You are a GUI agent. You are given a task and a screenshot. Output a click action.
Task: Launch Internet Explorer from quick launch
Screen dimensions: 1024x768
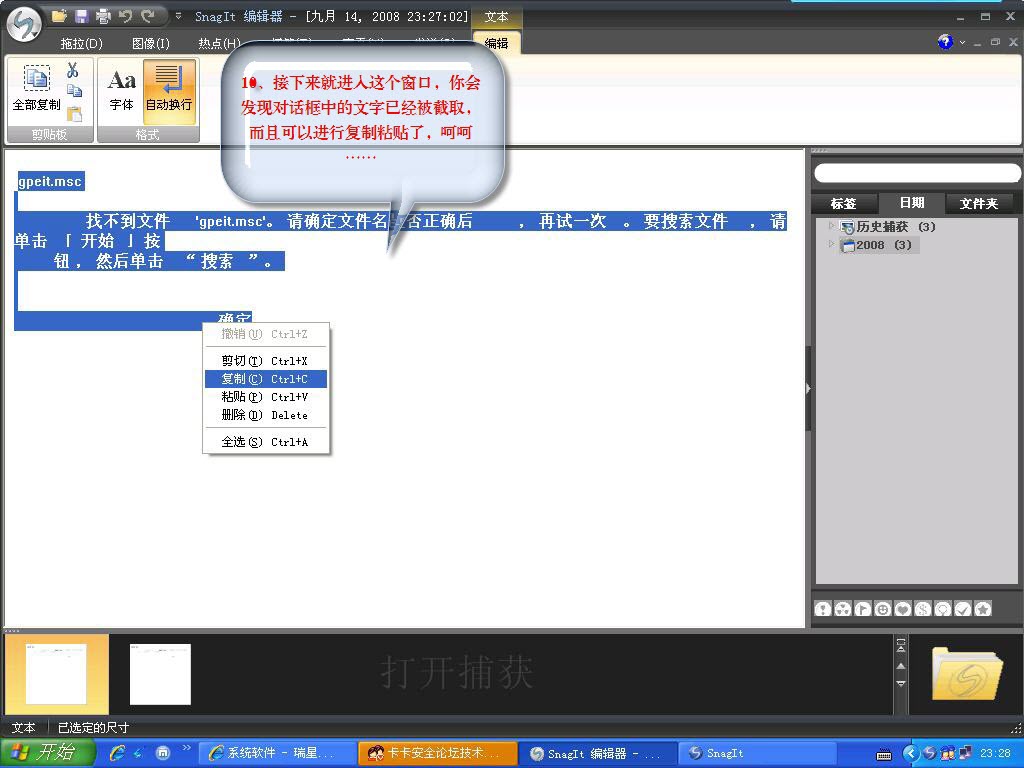[x=118, y=754]
